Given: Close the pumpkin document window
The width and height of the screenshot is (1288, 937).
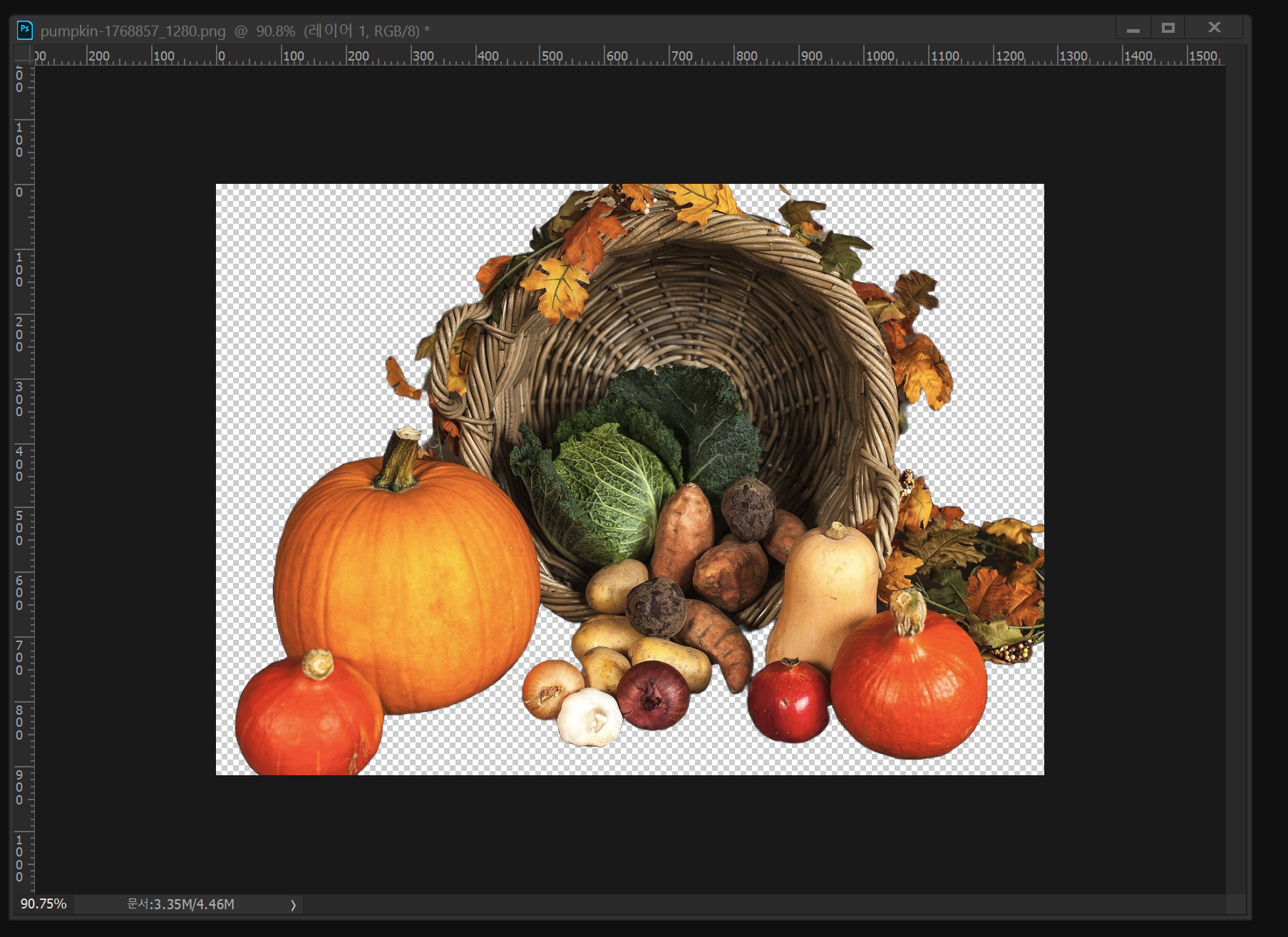Looking at the screenshot, I should point(1215,28).
